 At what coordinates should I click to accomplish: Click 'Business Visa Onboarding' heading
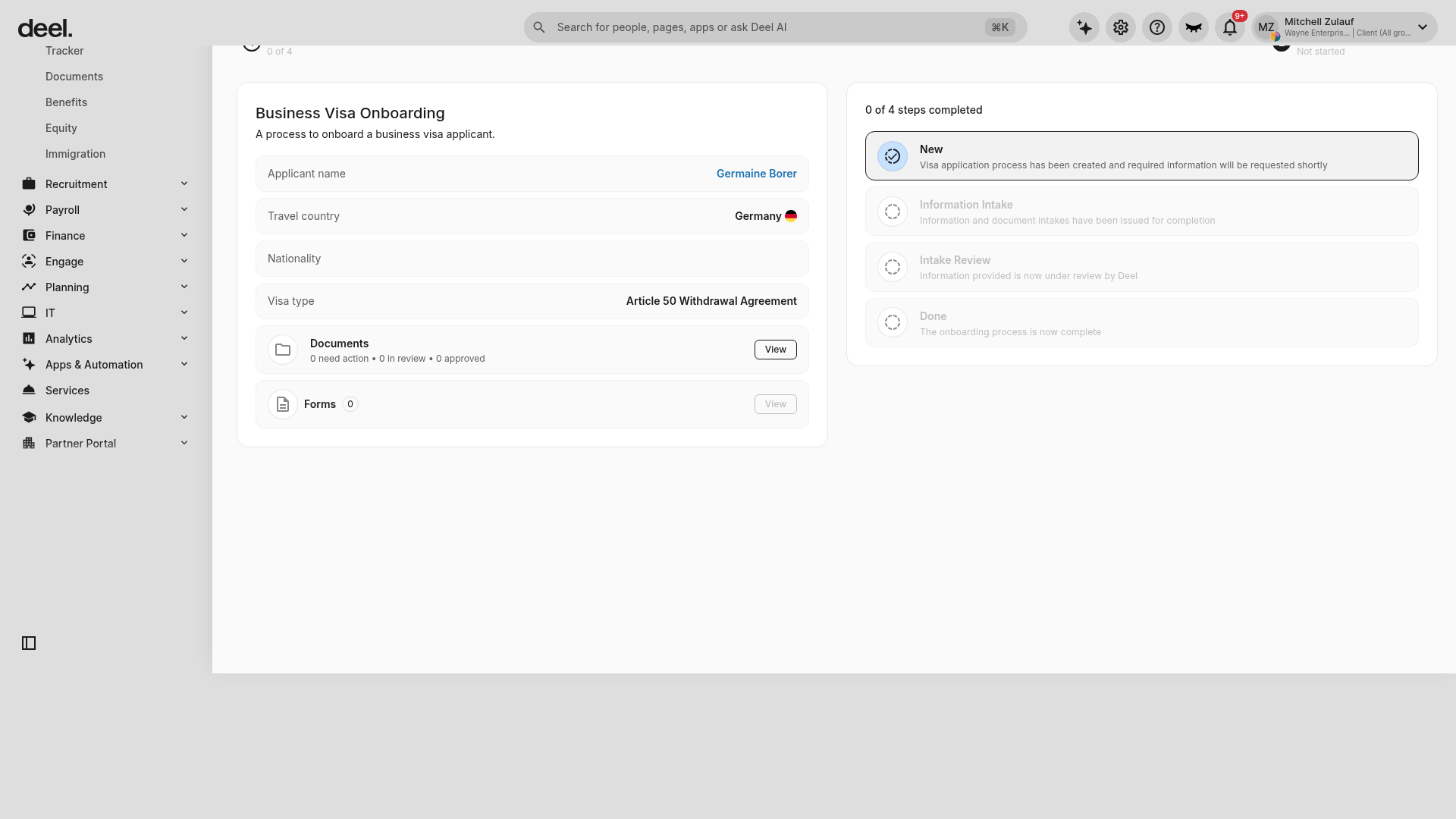[x=350, y=113]
